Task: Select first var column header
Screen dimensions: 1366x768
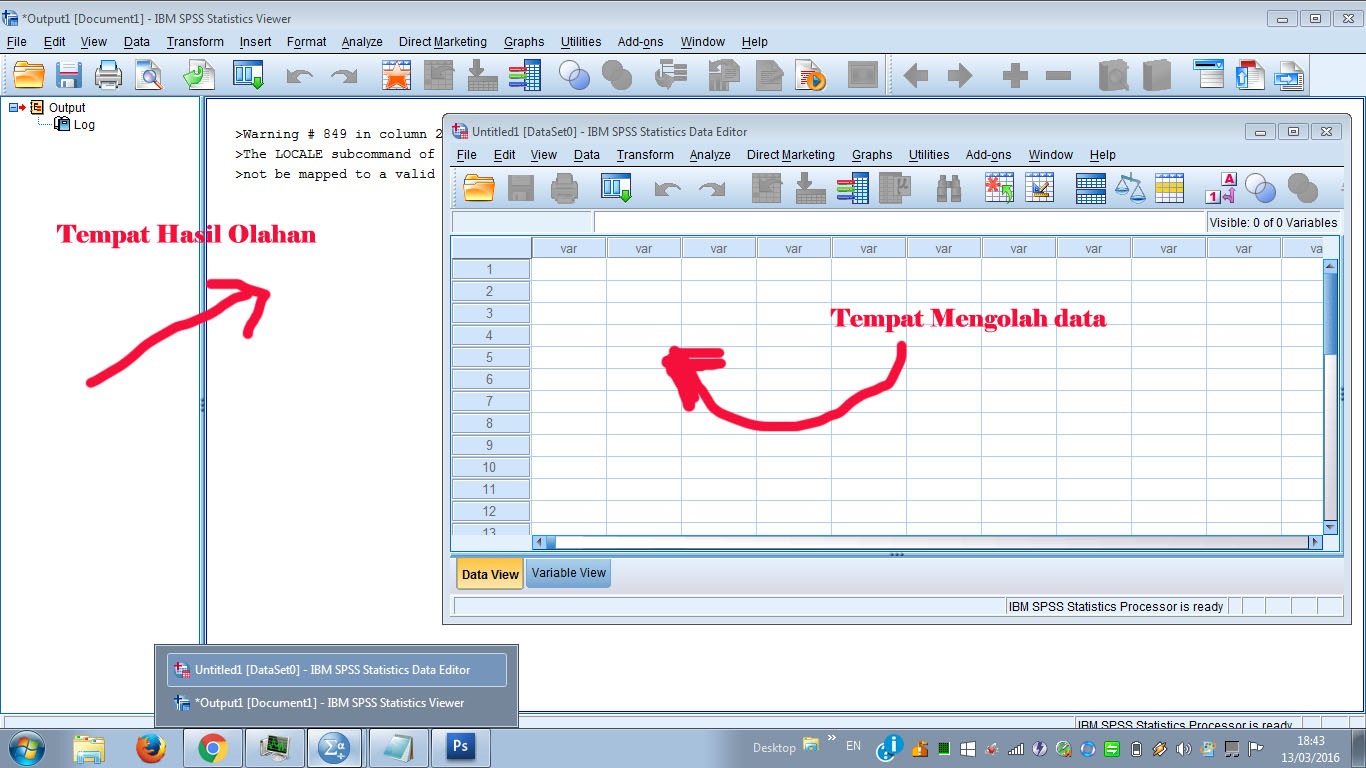Action: [568, 248]
